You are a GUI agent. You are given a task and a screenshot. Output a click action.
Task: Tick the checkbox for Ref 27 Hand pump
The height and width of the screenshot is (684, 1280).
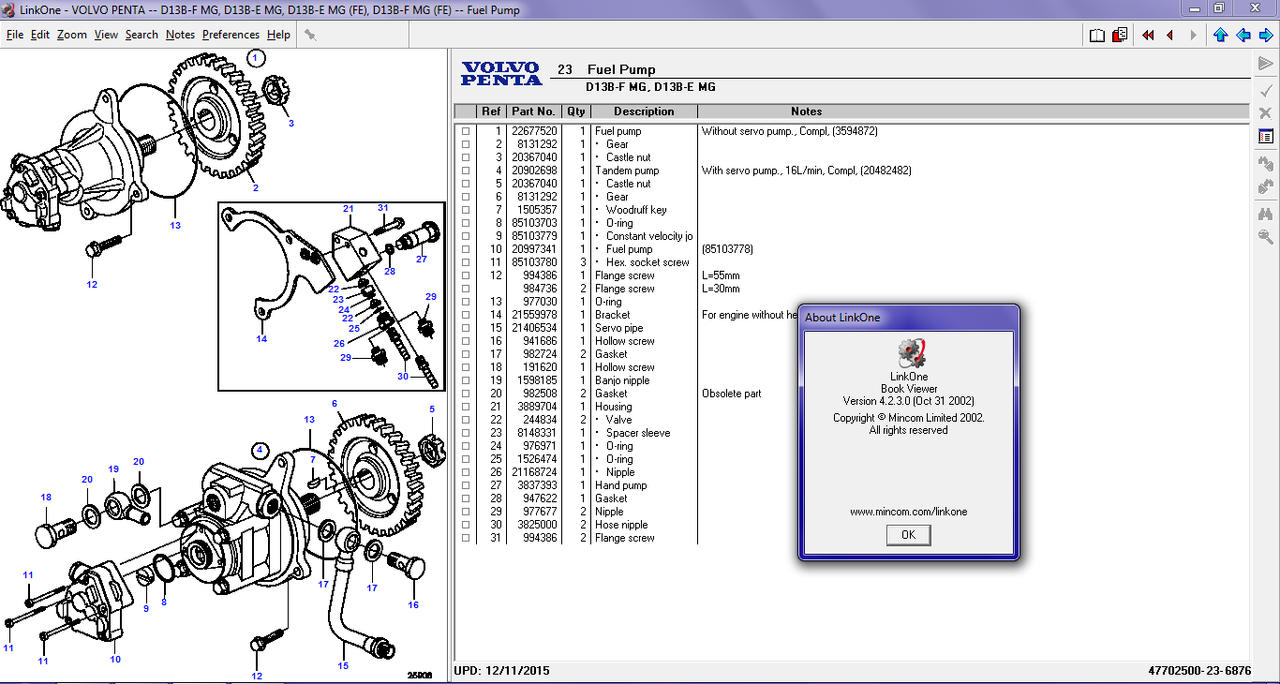[x=465, y=486]
